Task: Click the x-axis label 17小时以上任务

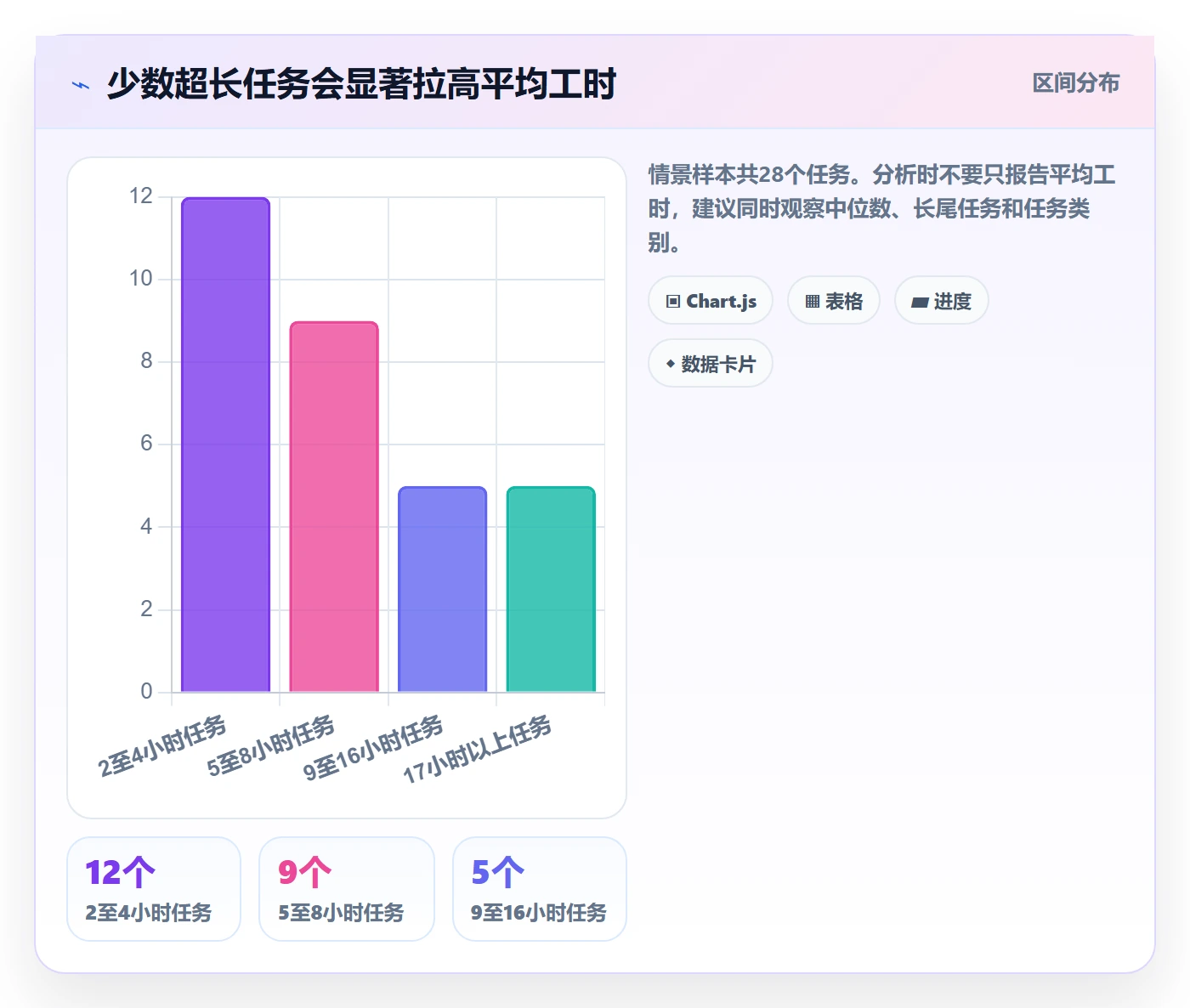Action: coord(477,749)
